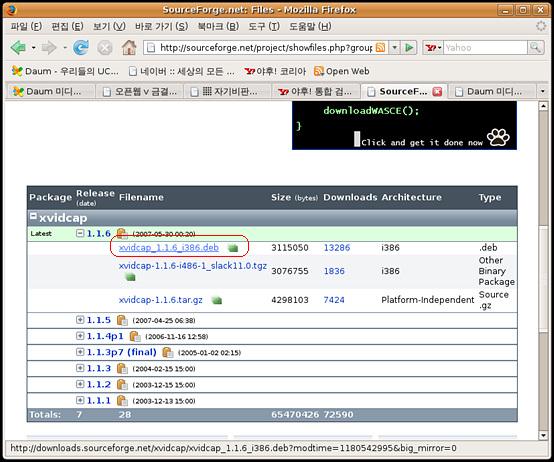Open the 파일 (F) menu
This screenshot has width=554, height=462.
(26, 26)
